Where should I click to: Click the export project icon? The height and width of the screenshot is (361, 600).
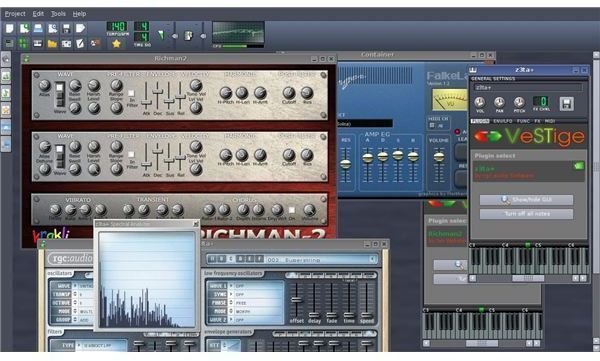pos(80,28)
